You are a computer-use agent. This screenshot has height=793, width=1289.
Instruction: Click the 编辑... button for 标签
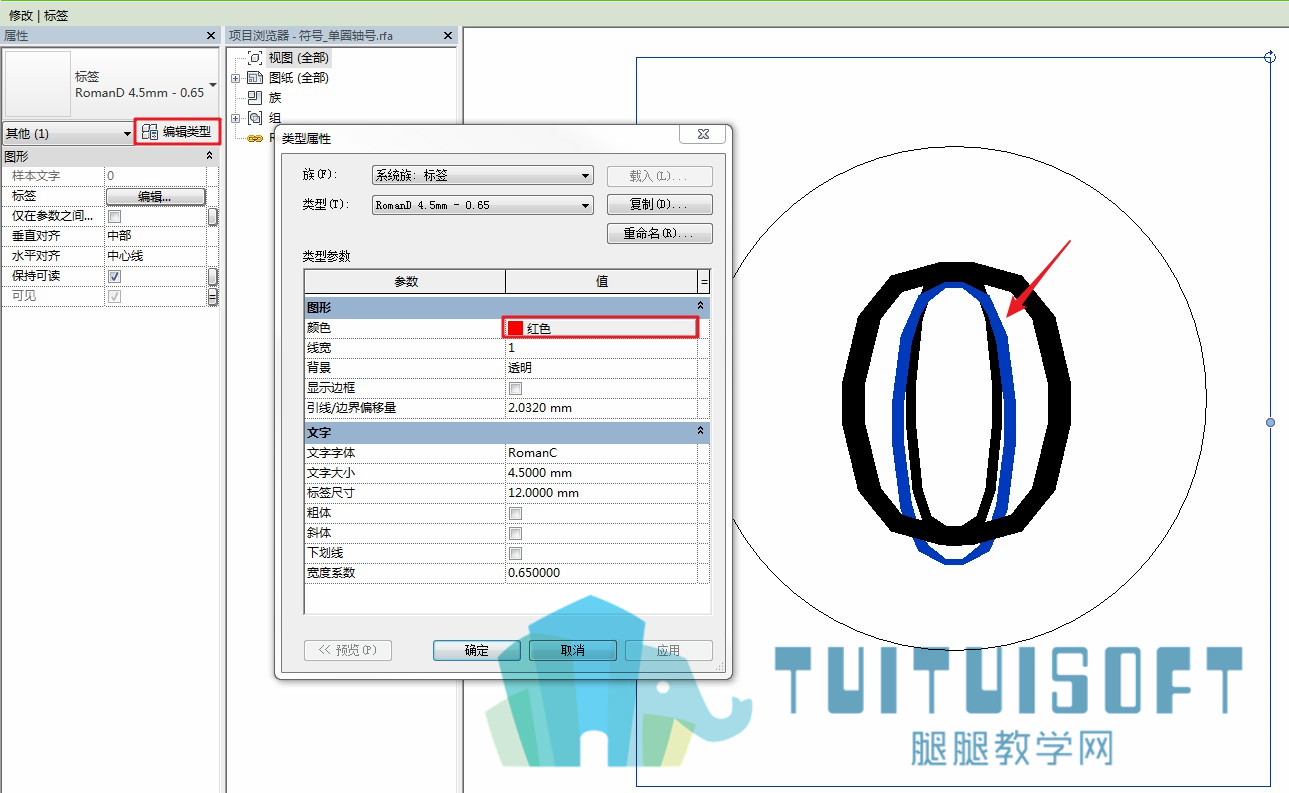pos(156,197)
